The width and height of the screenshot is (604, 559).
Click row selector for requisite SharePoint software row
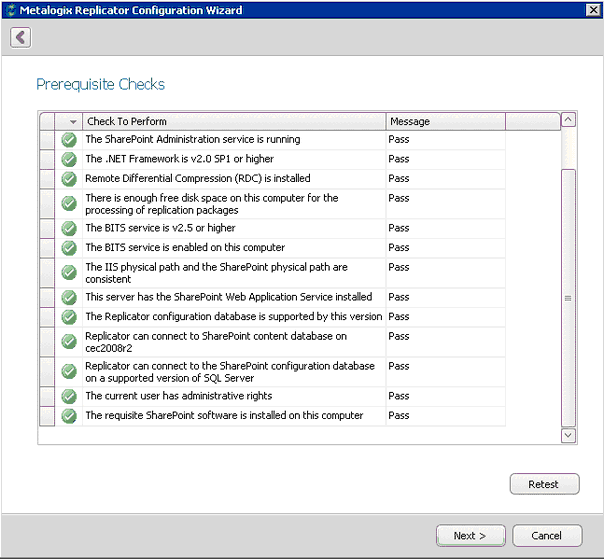click(x=47, y=416)
